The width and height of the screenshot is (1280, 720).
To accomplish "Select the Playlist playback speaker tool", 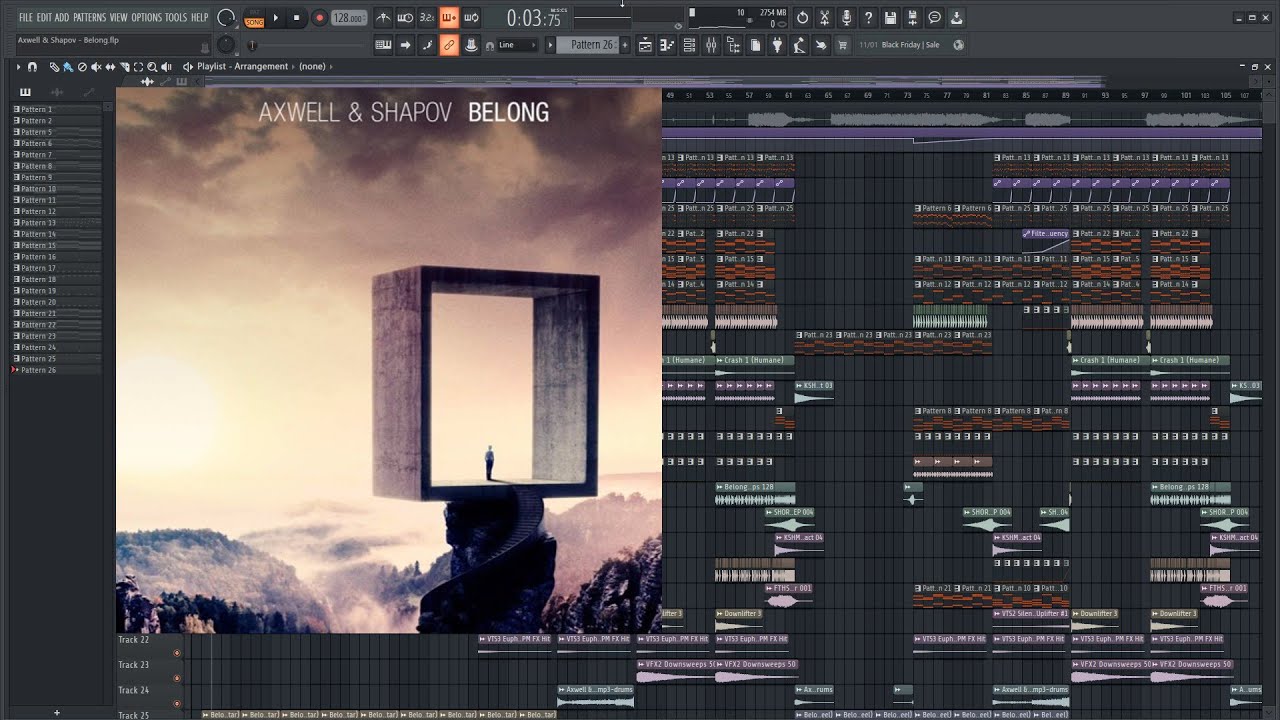I will (x=167, y=66).
